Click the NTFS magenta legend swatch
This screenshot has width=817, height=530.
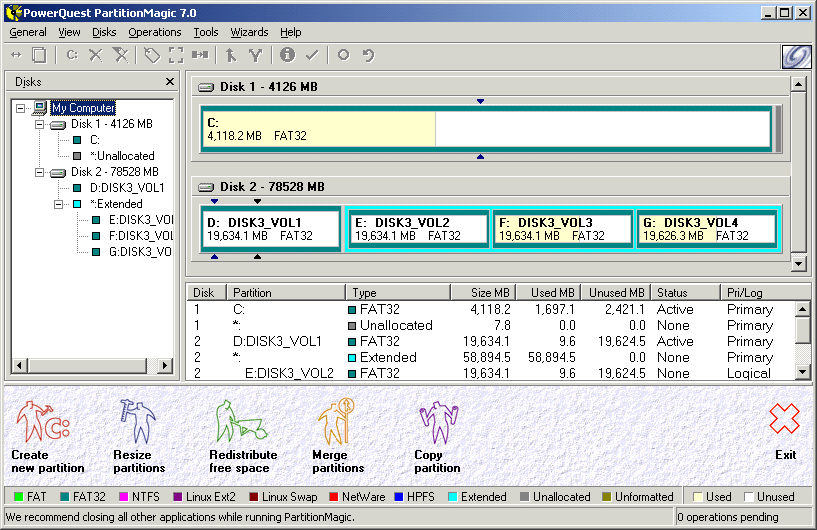coord(125,497)
